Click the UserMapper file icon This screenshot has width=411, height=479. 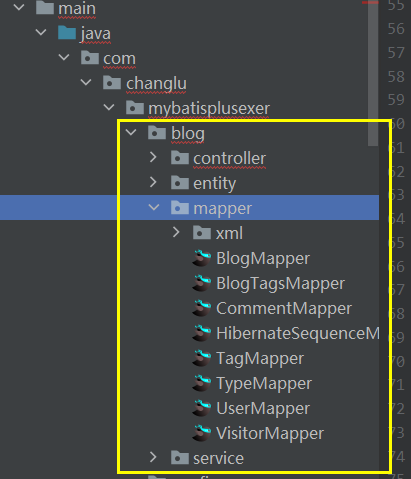[x=202, y=408]
